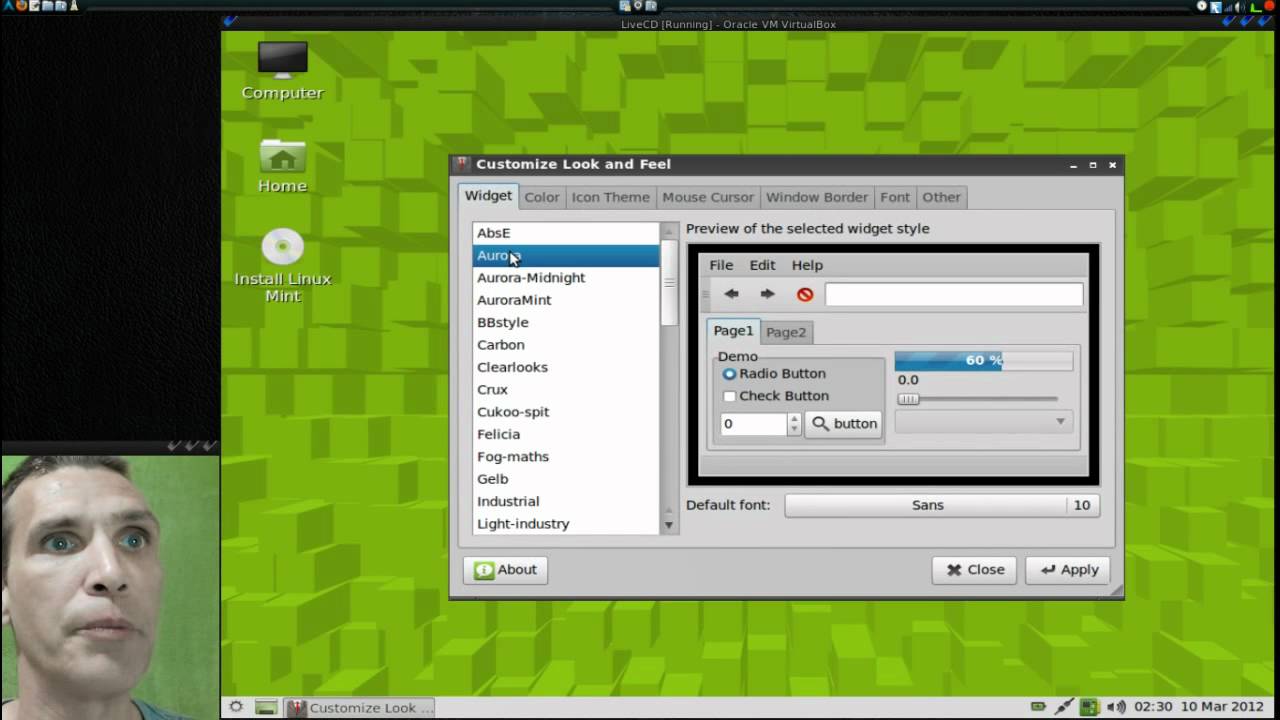1280x720 pixels.
Task: Select the Widget tab
Action: (488, 196)
